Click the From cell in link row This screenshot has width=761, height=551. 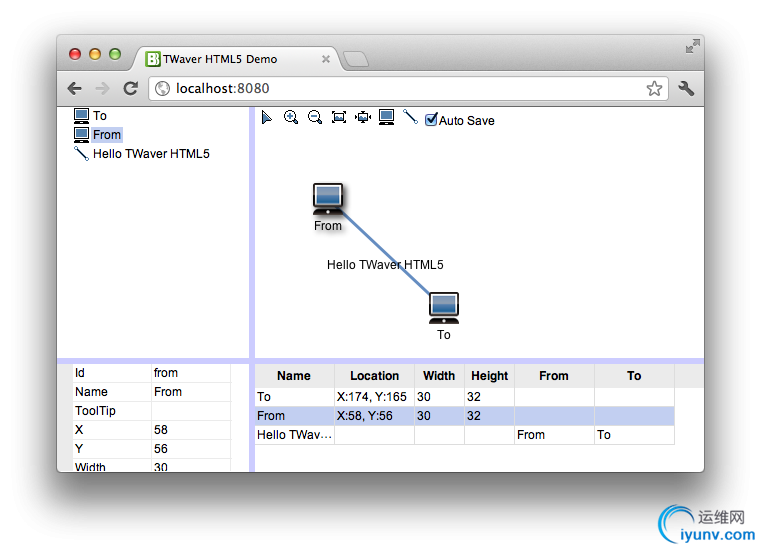[x=554, y=434]
